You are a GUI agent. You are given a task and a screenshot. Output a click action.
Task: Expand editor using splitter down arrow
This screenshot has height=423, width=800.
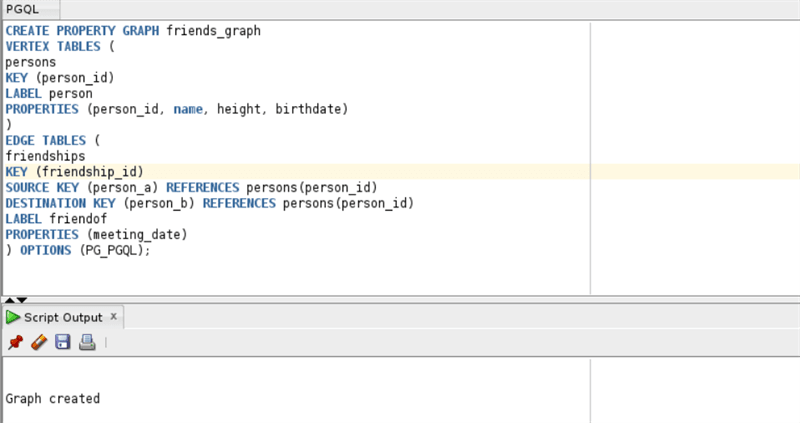click(x=21, y=300)
